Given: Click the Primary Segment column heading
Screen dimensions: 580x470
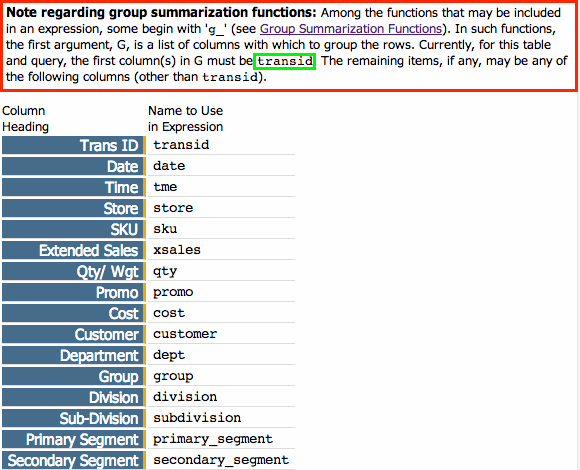Looking at the screenshot, I should pos(74,439).
